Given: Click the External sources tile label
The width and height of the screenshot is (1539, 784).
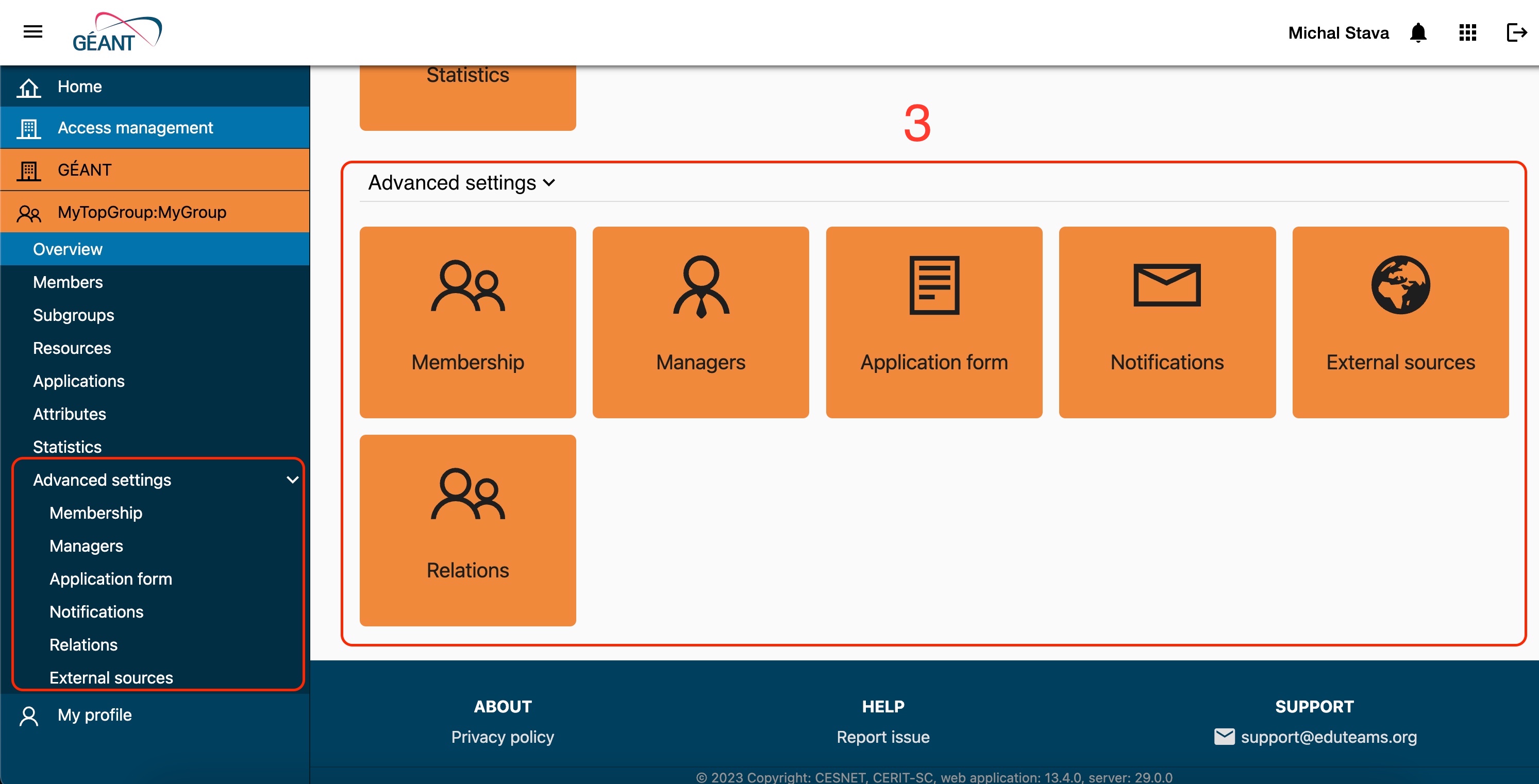Looking at the screenshot, I should tap(1400, 362).
